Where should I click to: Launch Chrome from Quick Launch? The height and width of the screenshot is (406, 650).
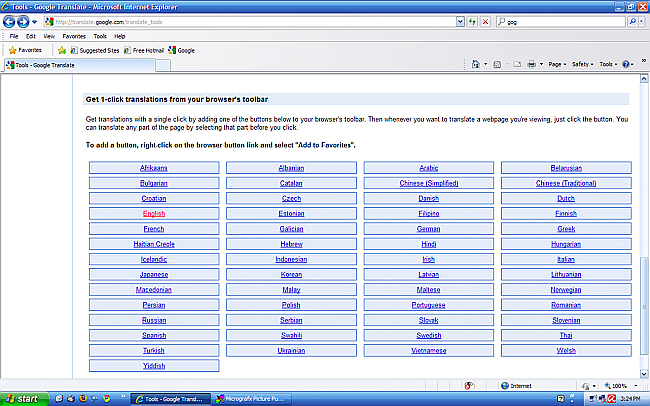[106, 399]
